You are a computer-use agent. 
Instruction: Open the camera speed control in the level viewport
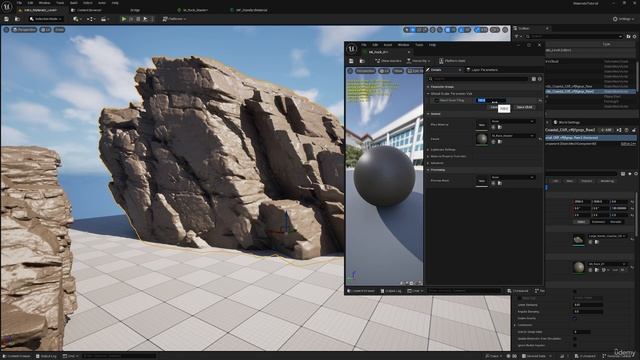tap(495, 30)
